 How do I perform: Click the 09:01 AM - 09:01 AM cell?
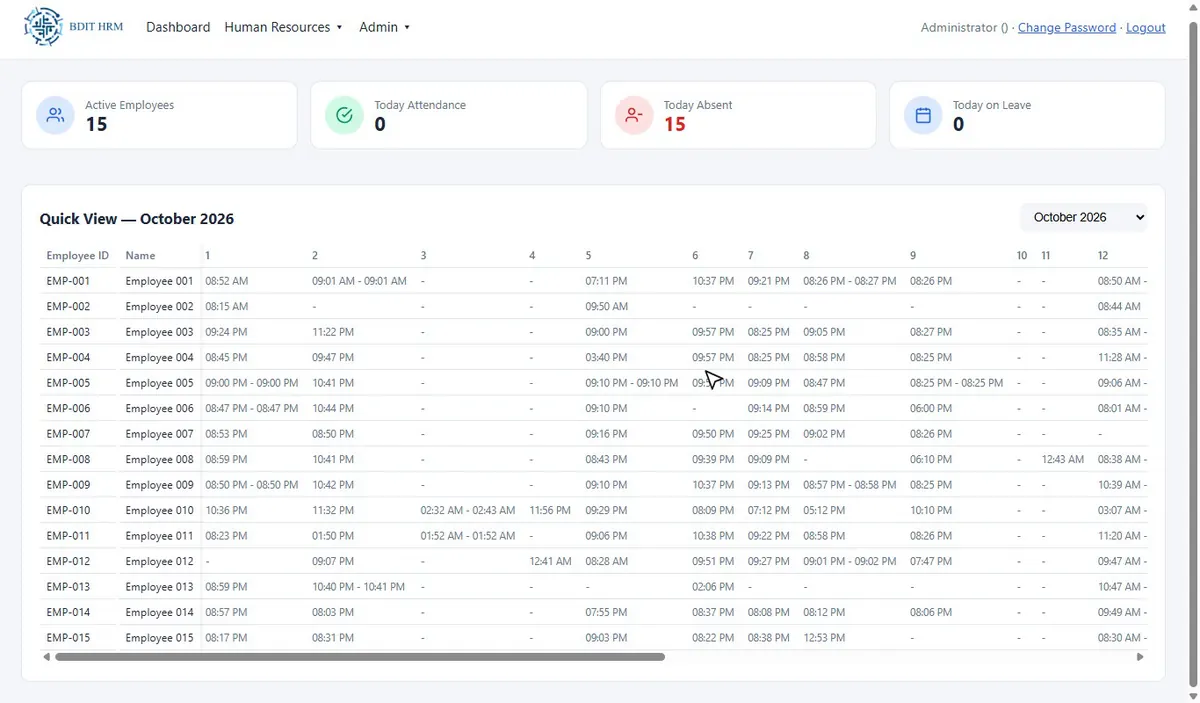tap(359, 281)
